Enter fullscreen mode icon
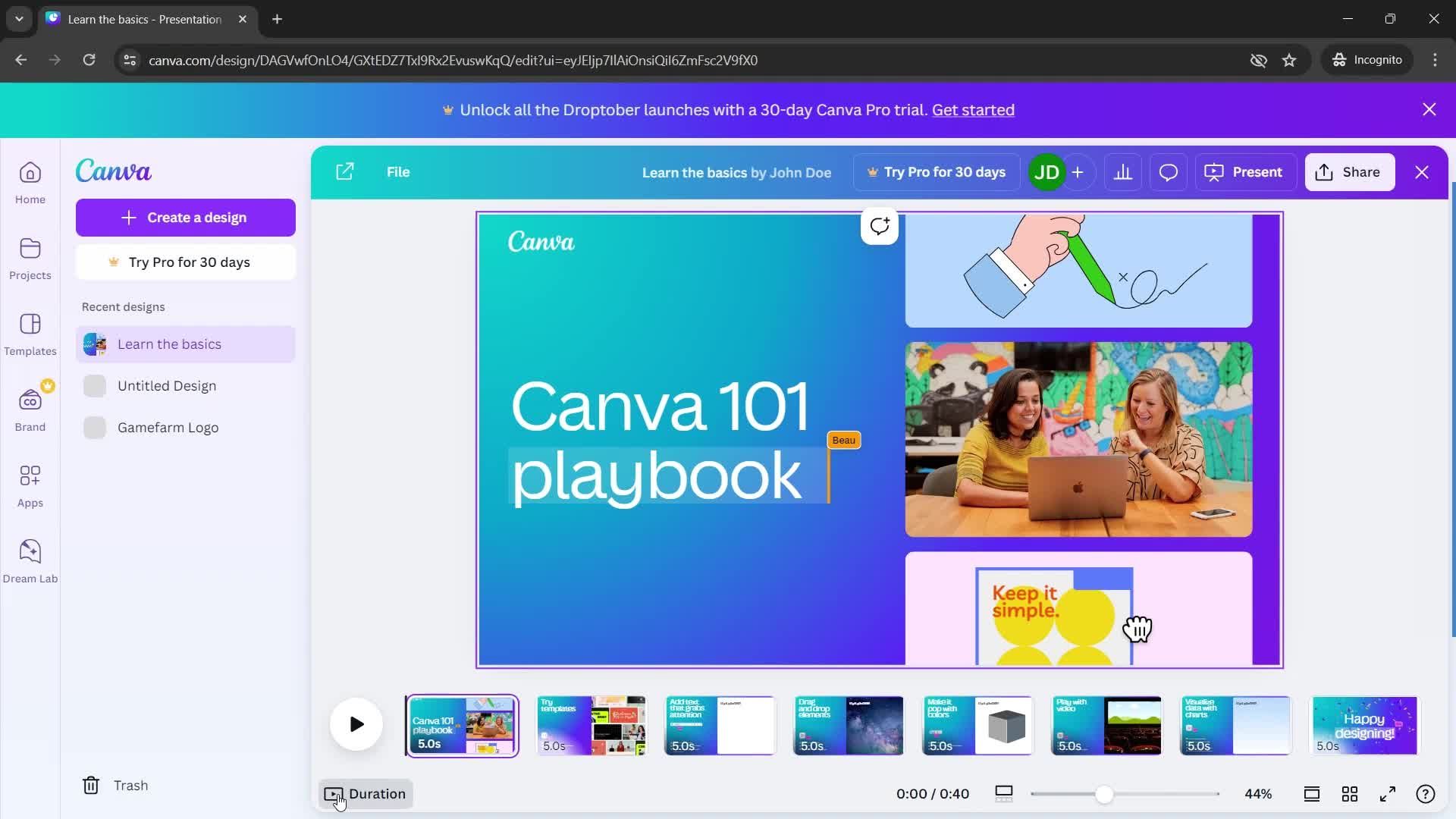 1388,794
